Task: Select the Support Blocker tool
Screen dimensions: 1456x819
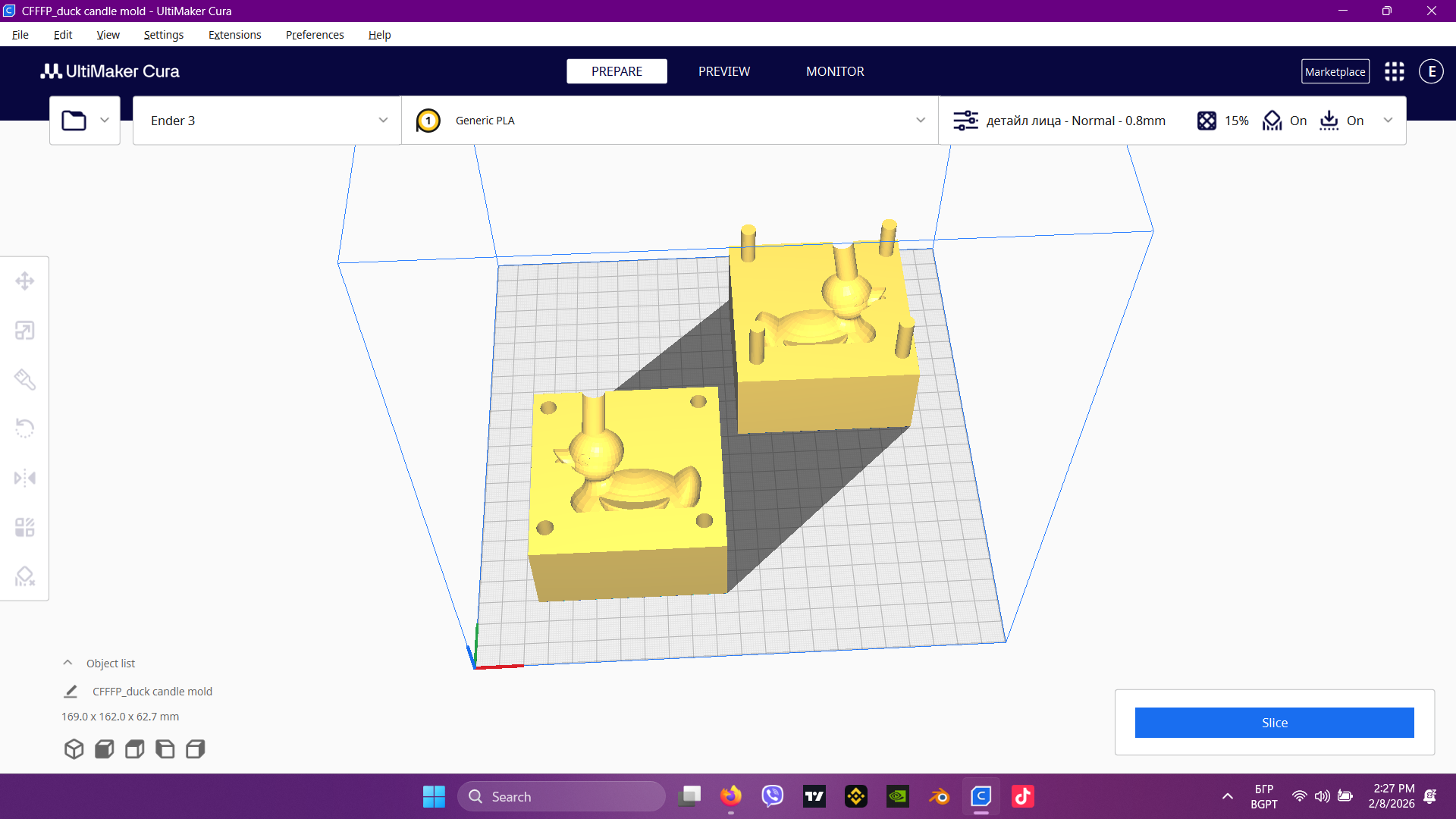Action: (25, 576)
